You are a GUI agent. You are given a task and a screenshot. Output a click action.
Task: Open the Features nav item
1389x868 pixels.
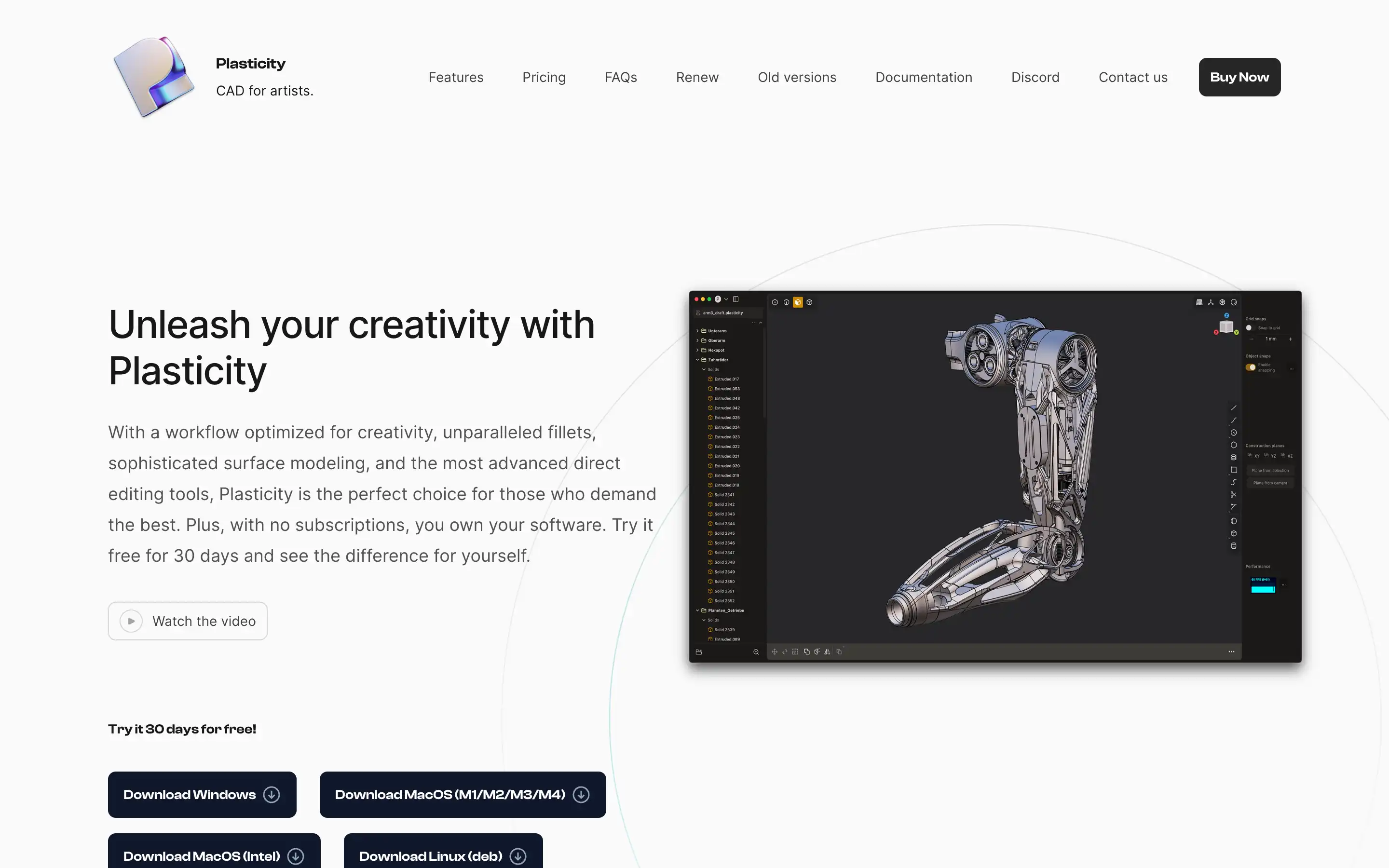(456, 78)
